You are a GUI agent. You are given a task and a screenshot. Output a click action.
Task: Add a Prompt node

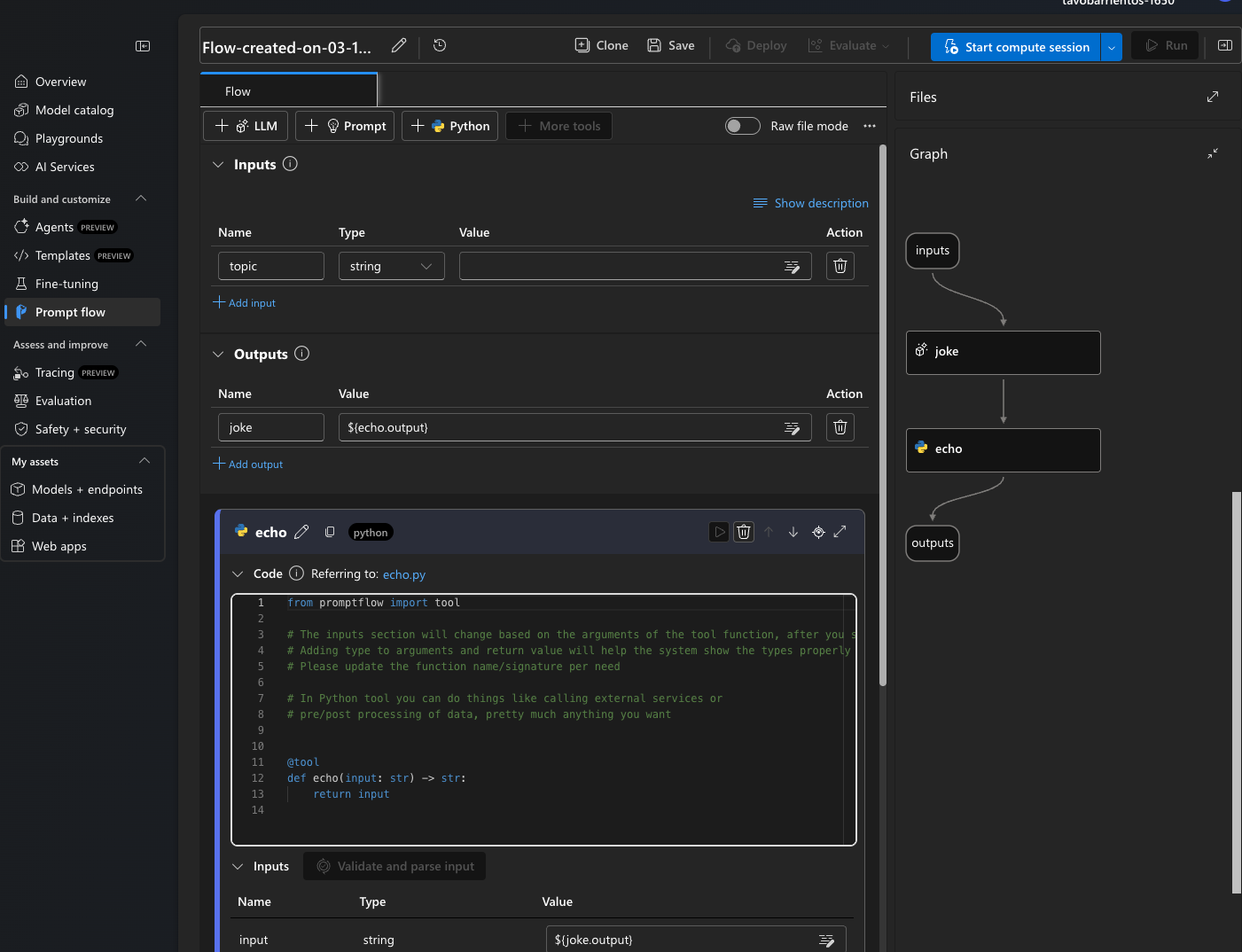pyautogui.click(x=346, y=126)
